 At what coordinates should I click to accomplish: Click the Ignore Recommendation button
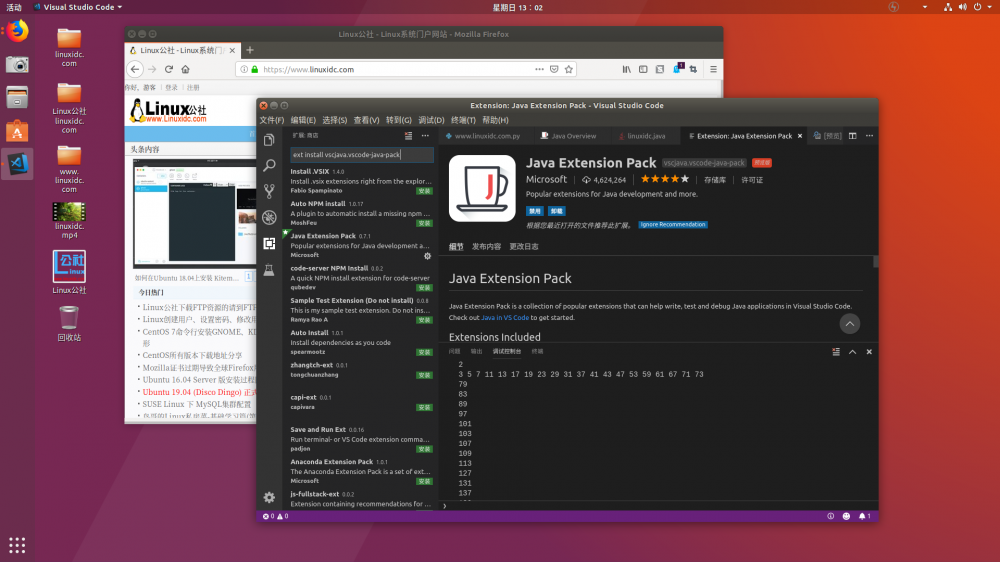pyautogui.click(x=673, y=225)
